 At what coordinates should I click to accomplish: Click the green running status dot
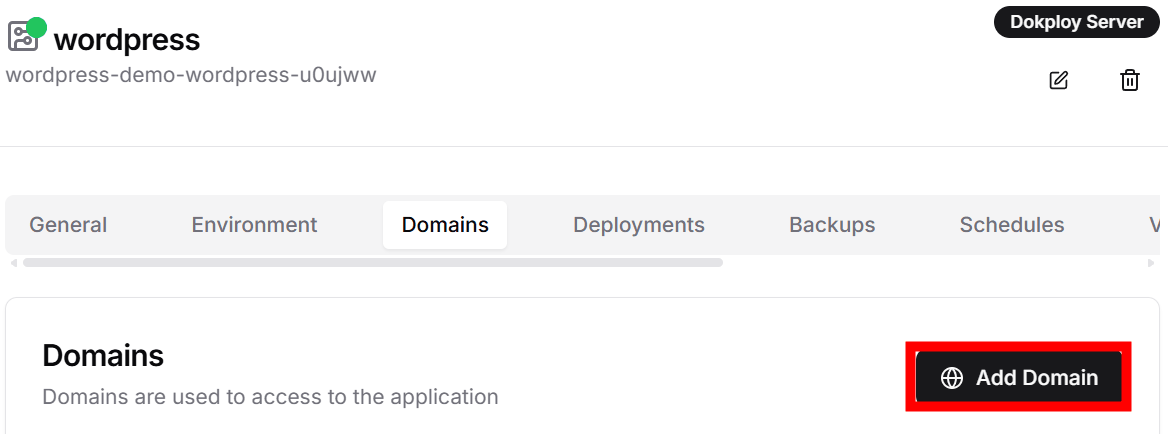click(37, 27)
